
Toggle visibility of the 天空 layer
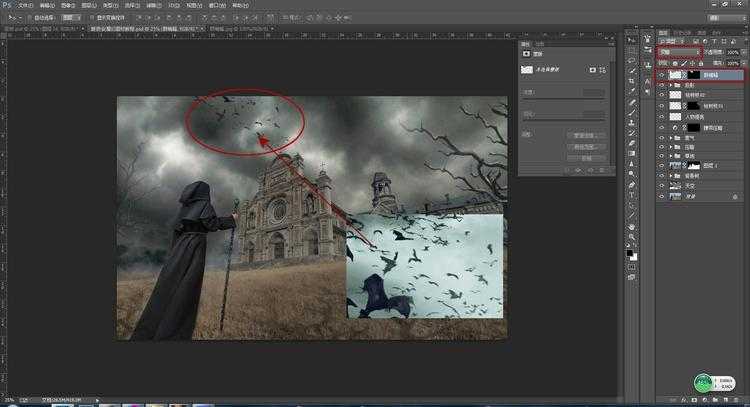pos(661,186)
